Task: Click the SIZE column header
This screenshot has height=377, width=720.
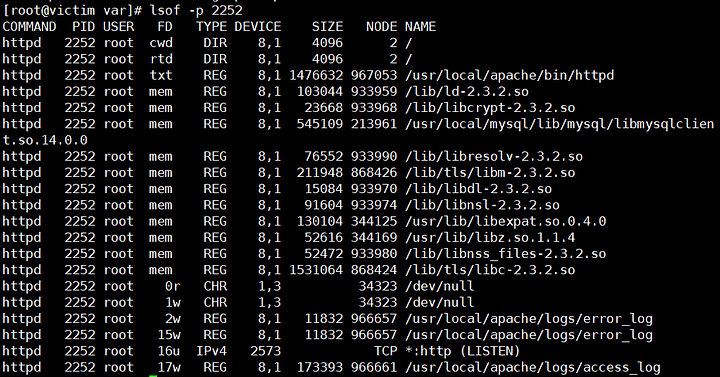Action: [x=327, y=27]
